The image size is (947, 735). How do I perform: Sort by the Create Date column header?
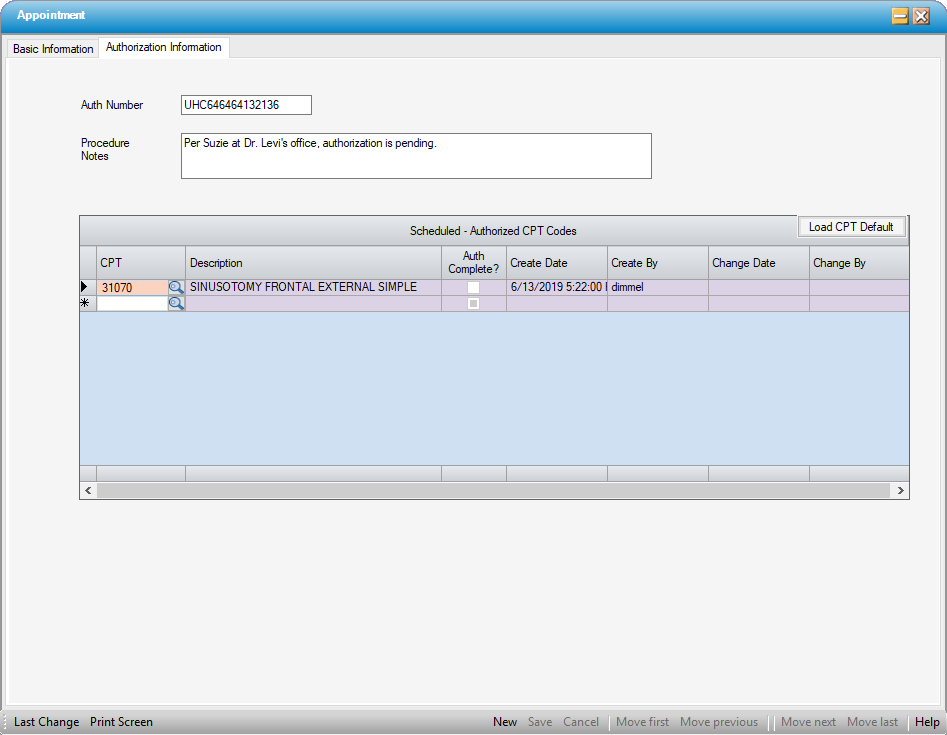pyautogui.click(x=556, y=263)
